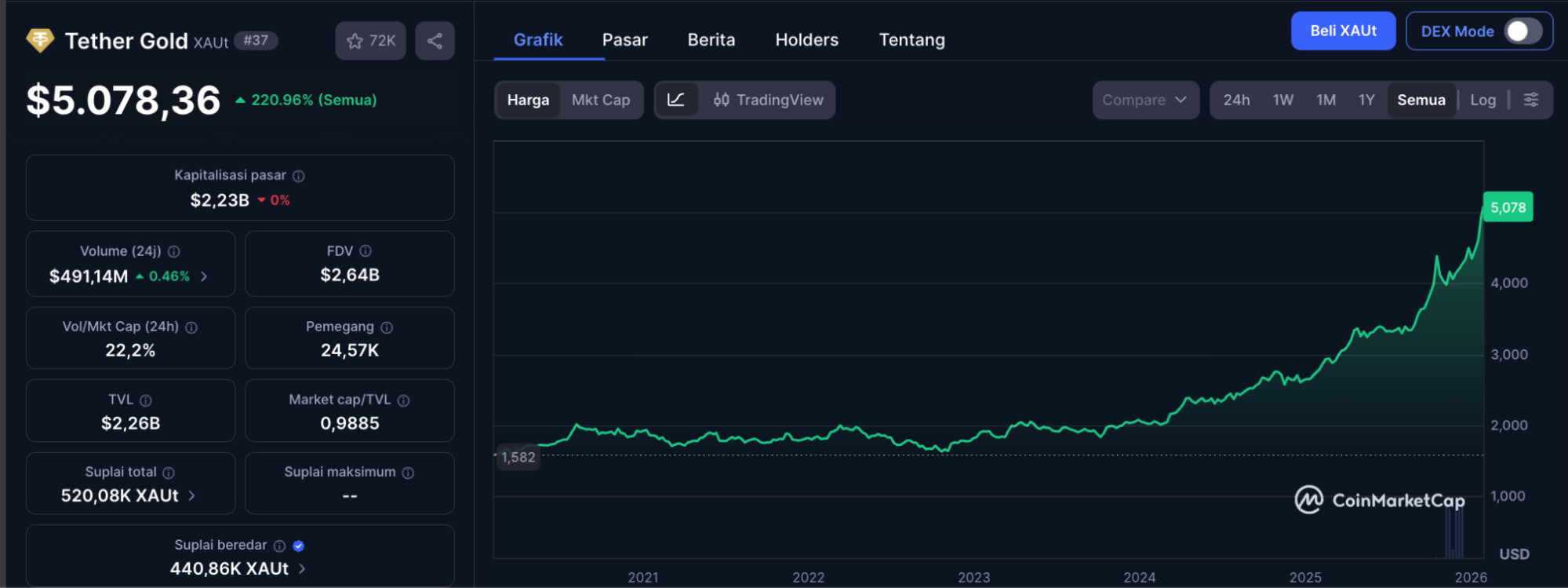Click the blue verified badge for Suplai beredar
The height and width of the screenshot is (588, 1568).
(298, 546)
